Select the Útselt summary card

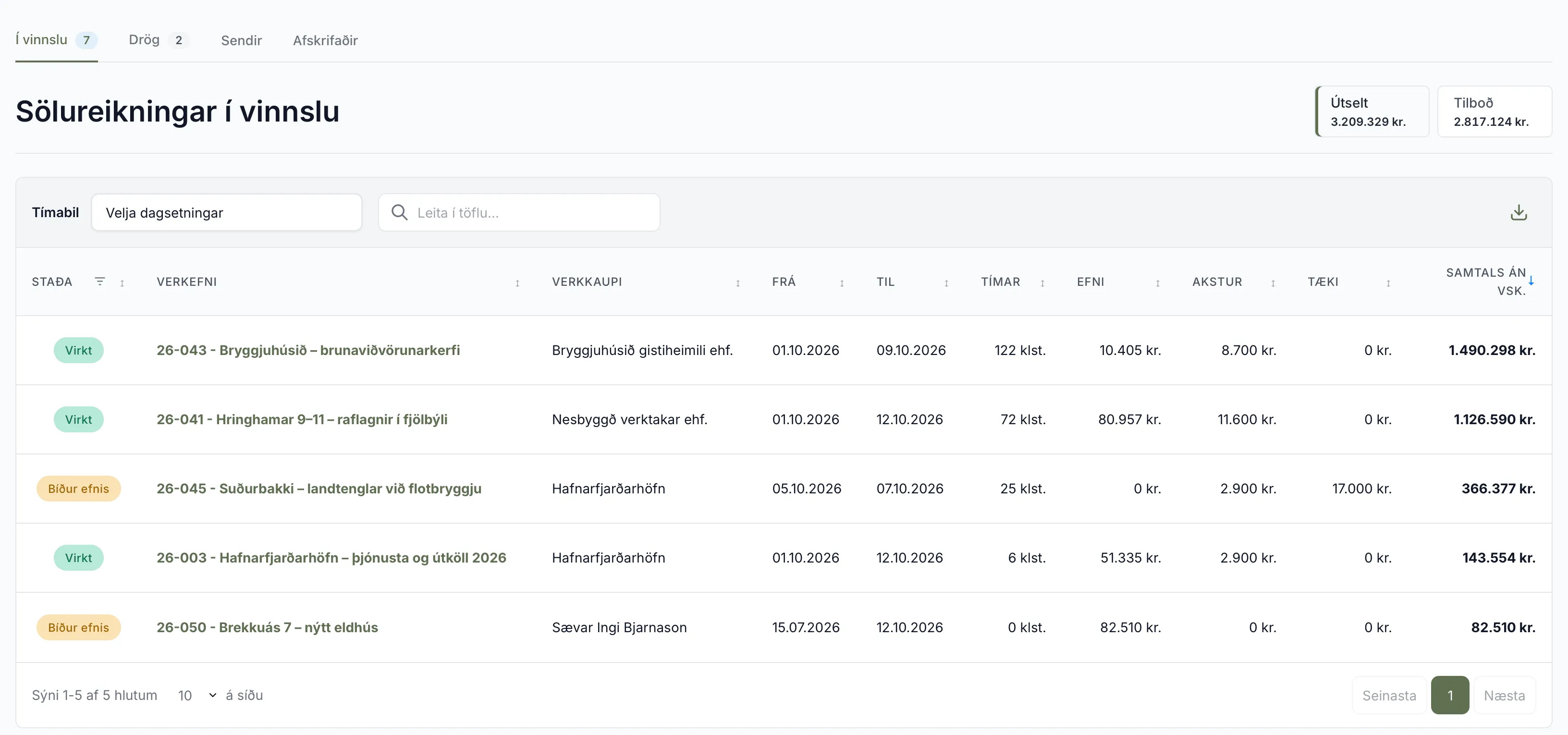click(1372, 111)
